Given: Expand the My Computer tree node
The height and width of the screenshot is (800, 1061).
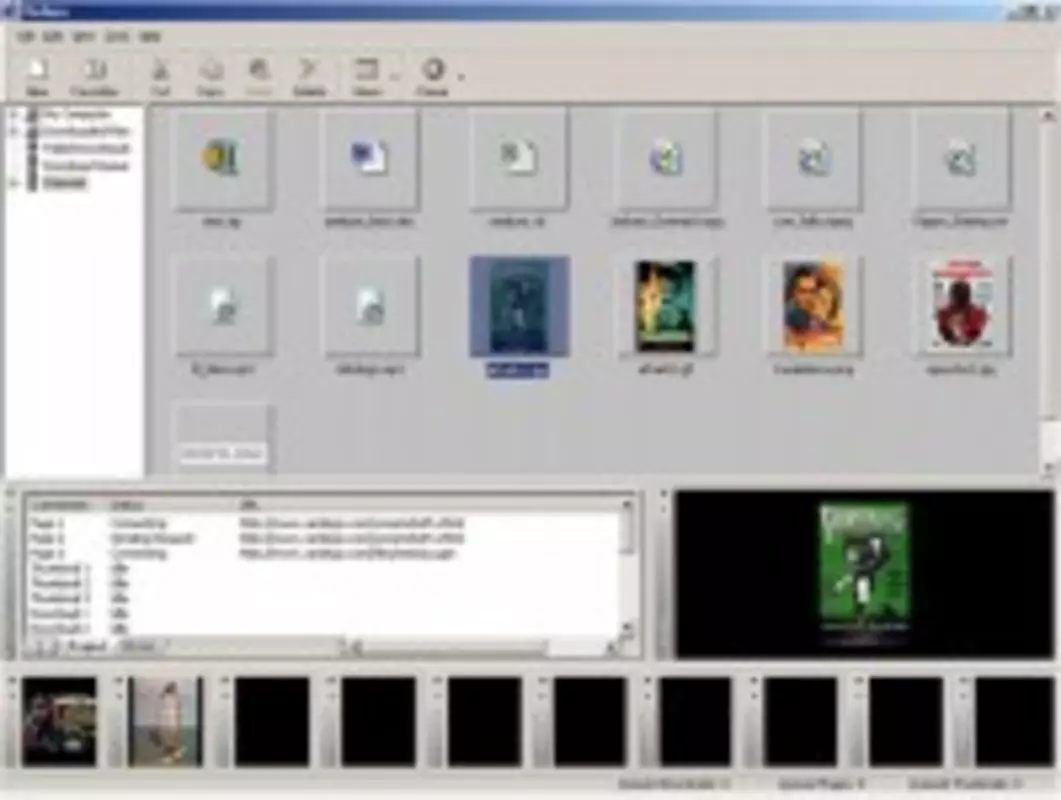Looking at the screenshot, I should [x=14, y=115].
